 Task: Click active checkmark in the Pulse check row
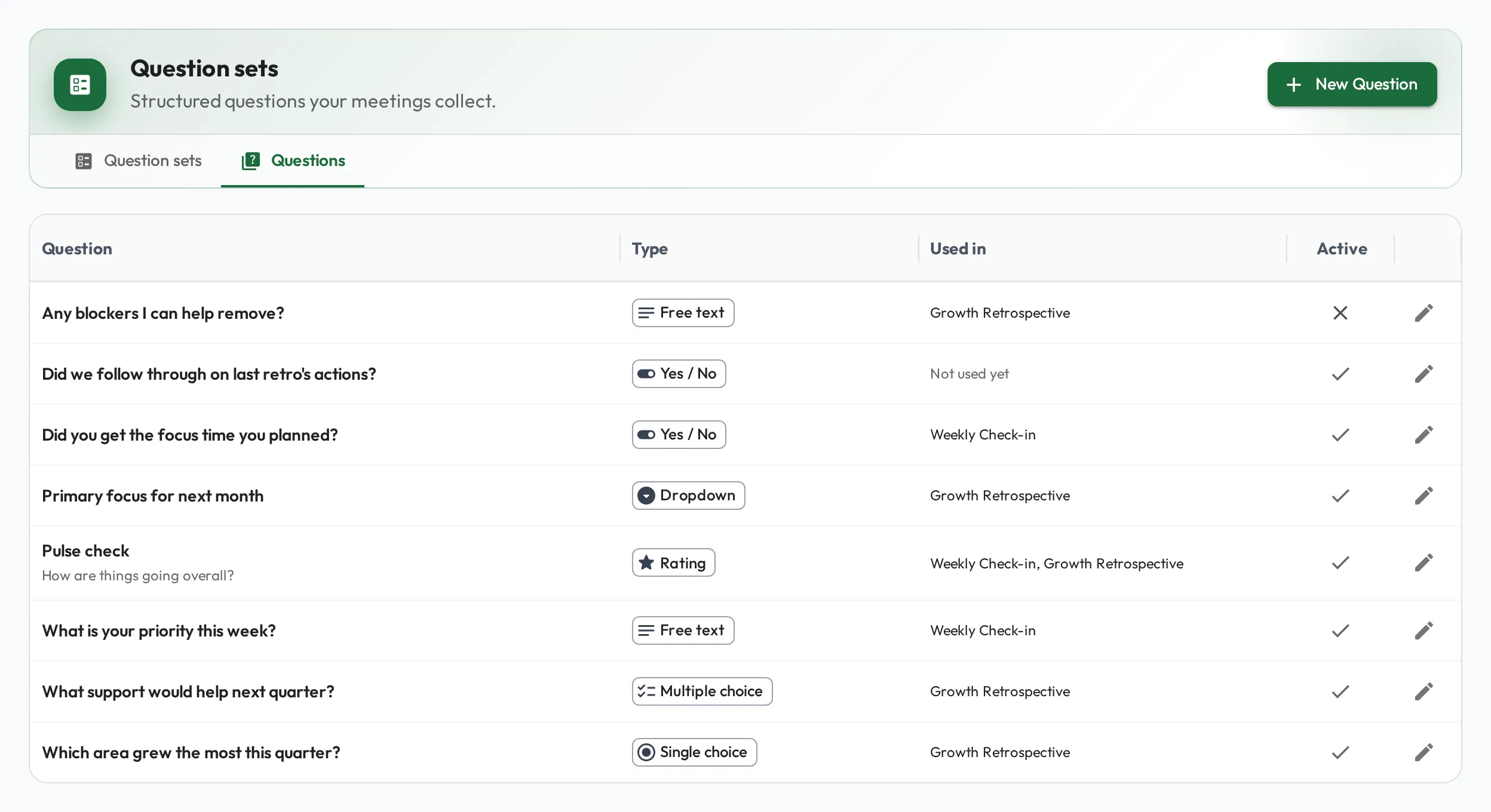tap(1340, 562)
